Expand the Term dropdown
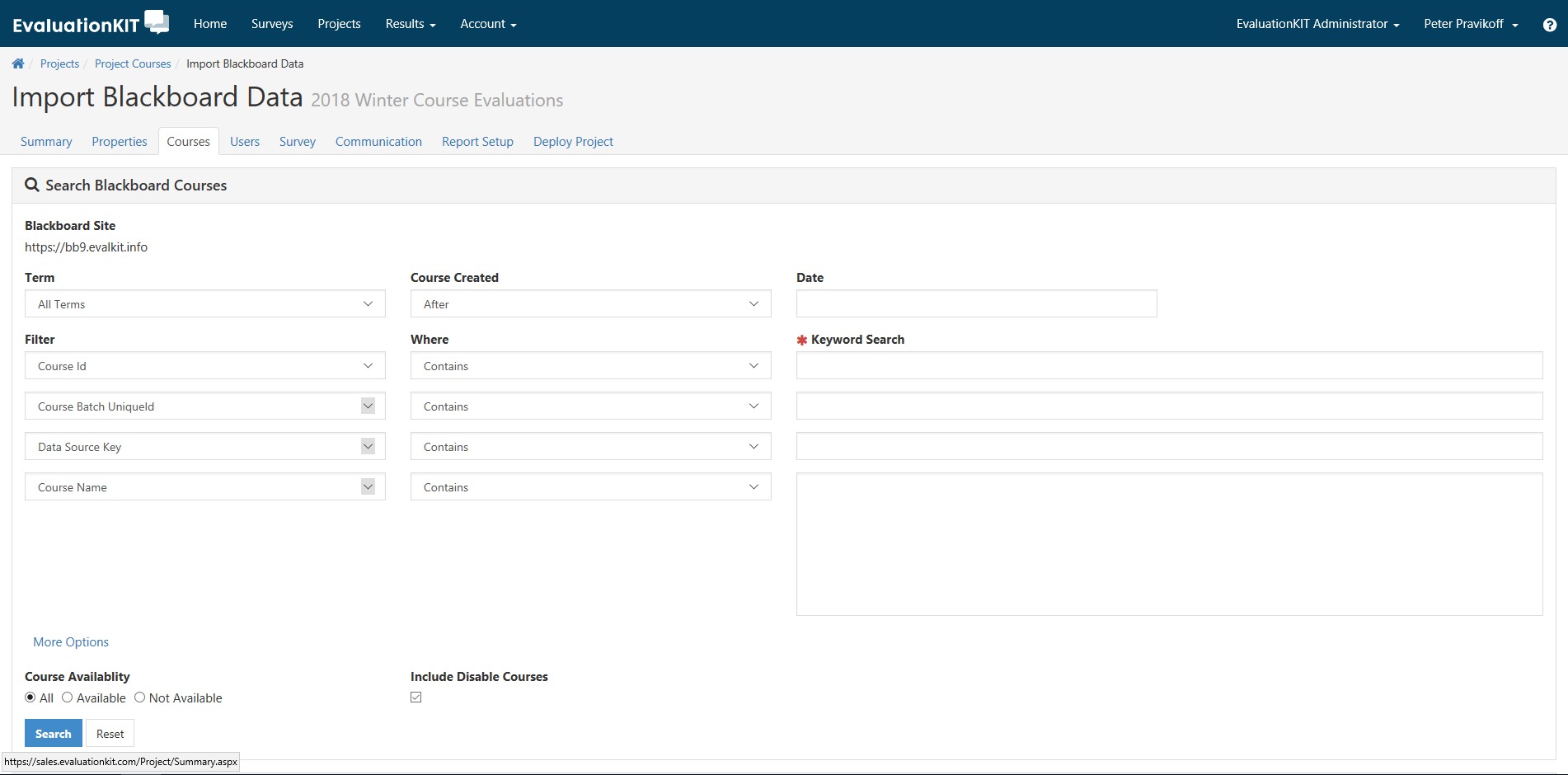 click(x=204, y=304)
